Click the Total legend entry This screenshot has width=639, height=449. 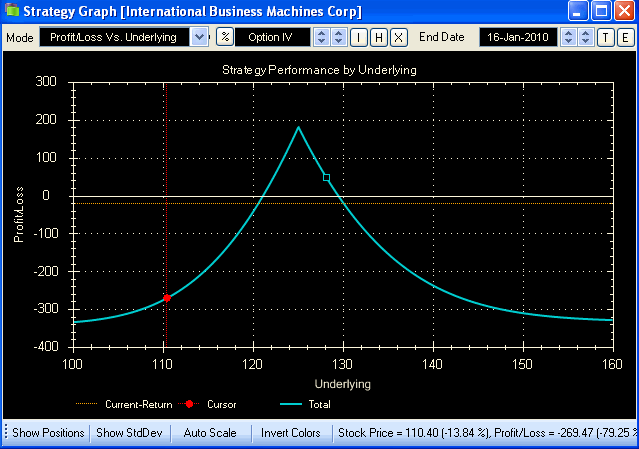306,404
